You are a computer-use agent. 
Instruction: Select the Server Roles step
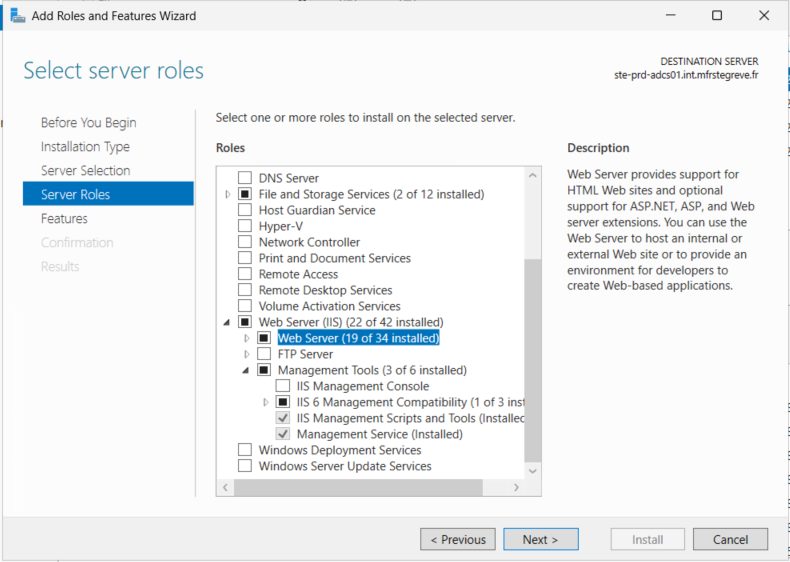[x=108, y=194]
